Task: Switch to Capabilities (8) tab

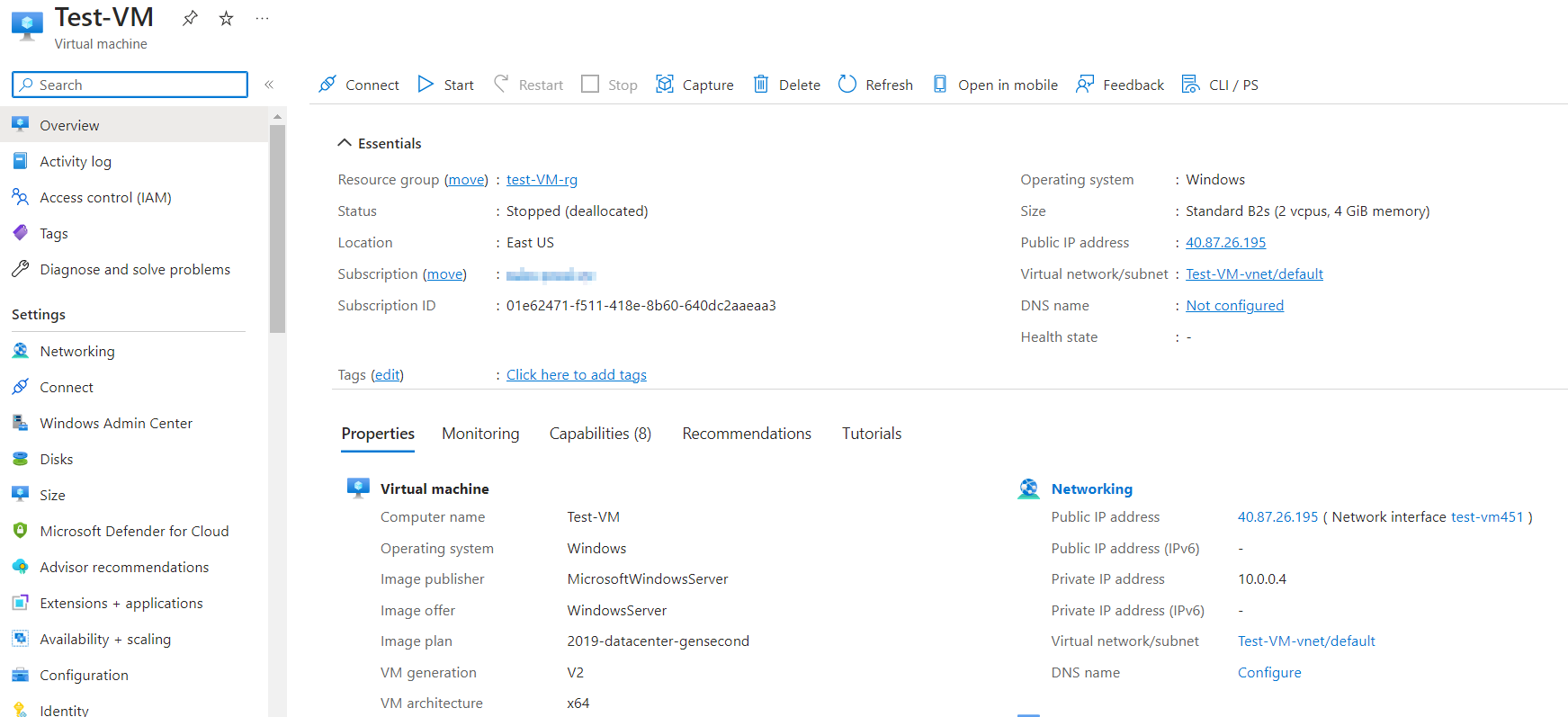Action: pyautogui.click(x=600, y=434)
